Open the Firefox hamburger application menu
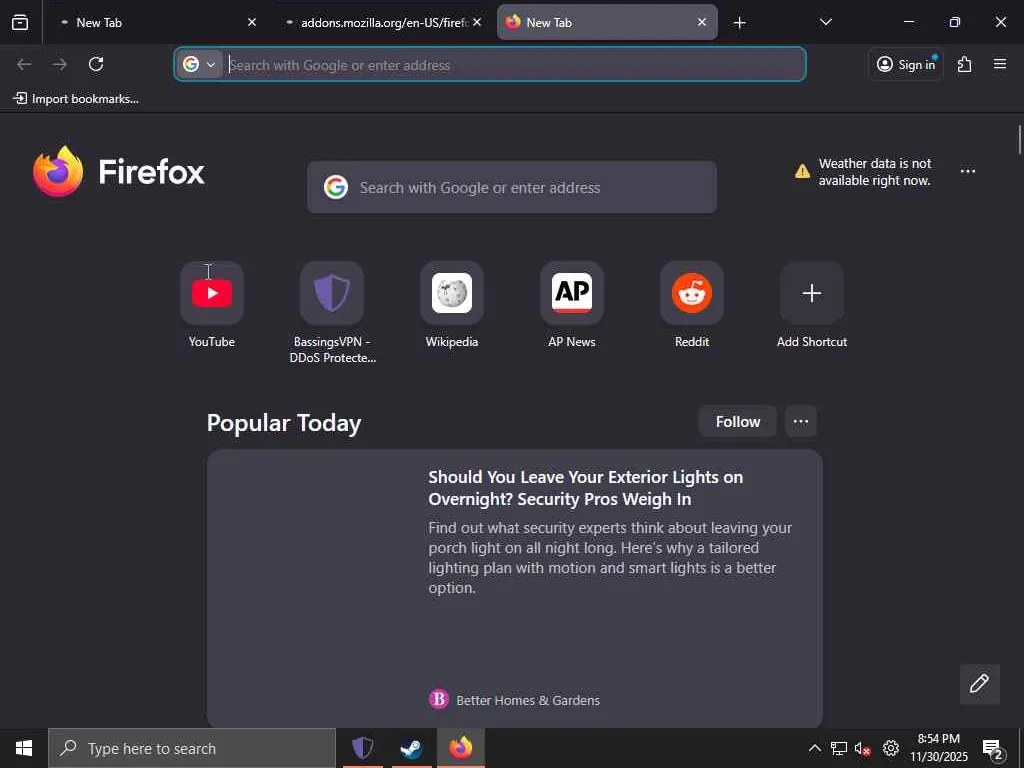 1000,64
